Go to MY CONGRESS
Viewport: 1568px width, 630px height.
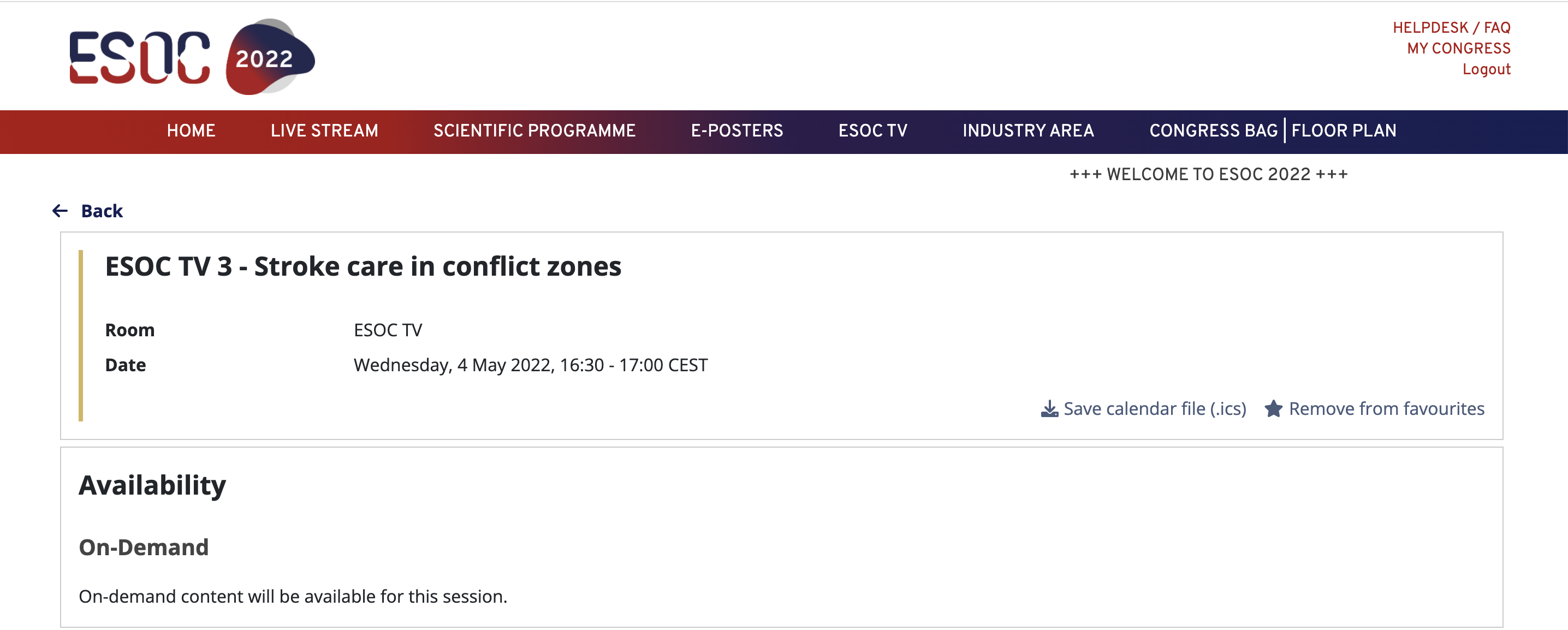[1458, 48]
